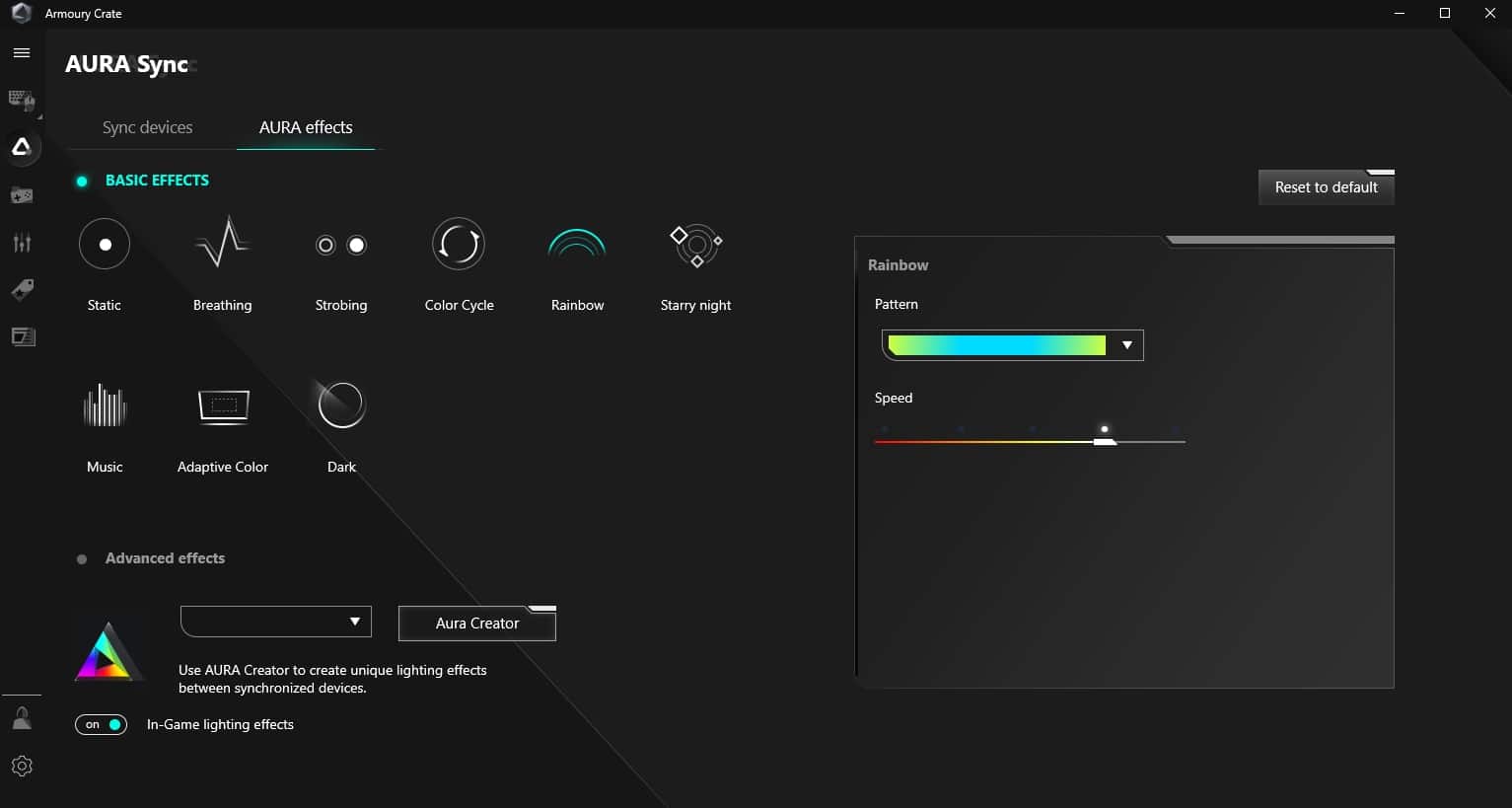Viewport: 1512px width, 808px height.
Task: Switch to the AURA effects tab
Action: (x=306, y=127)
